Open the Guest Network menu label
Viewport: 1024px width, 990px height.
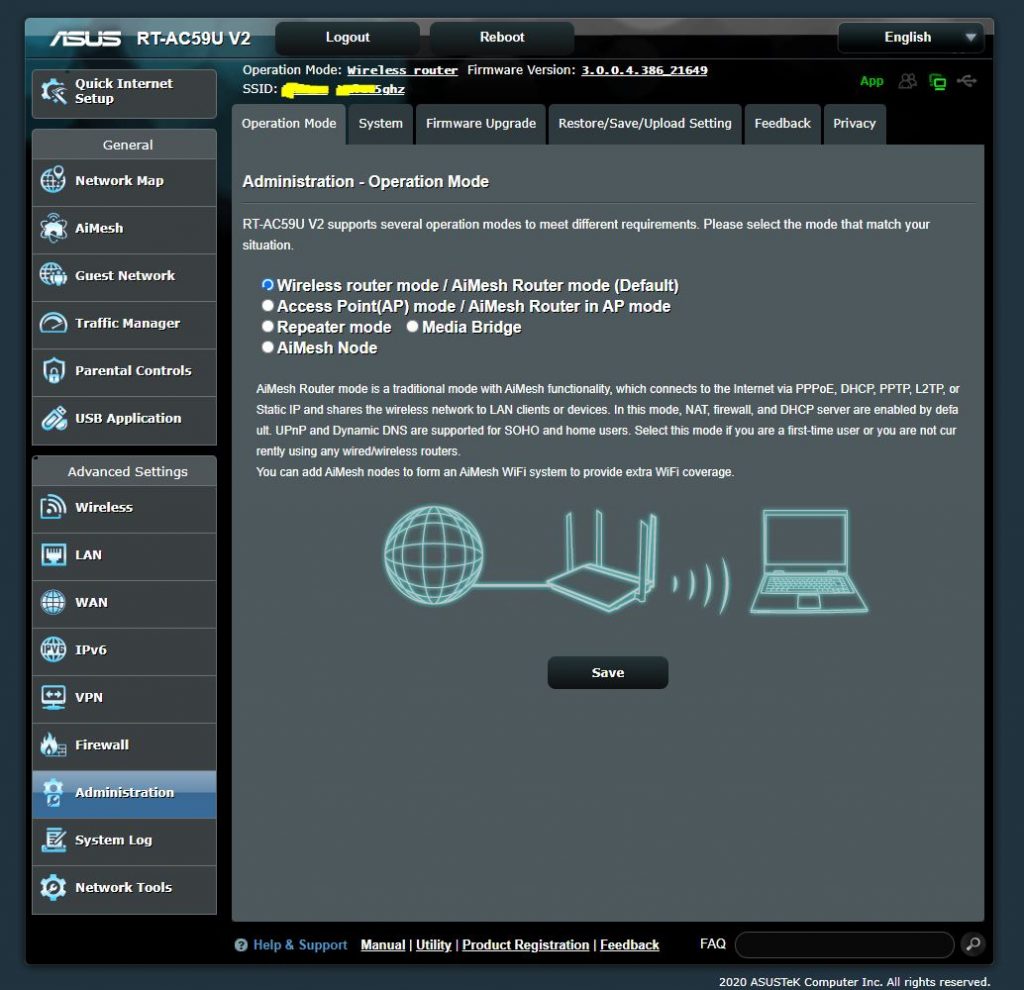pos(125,276)
